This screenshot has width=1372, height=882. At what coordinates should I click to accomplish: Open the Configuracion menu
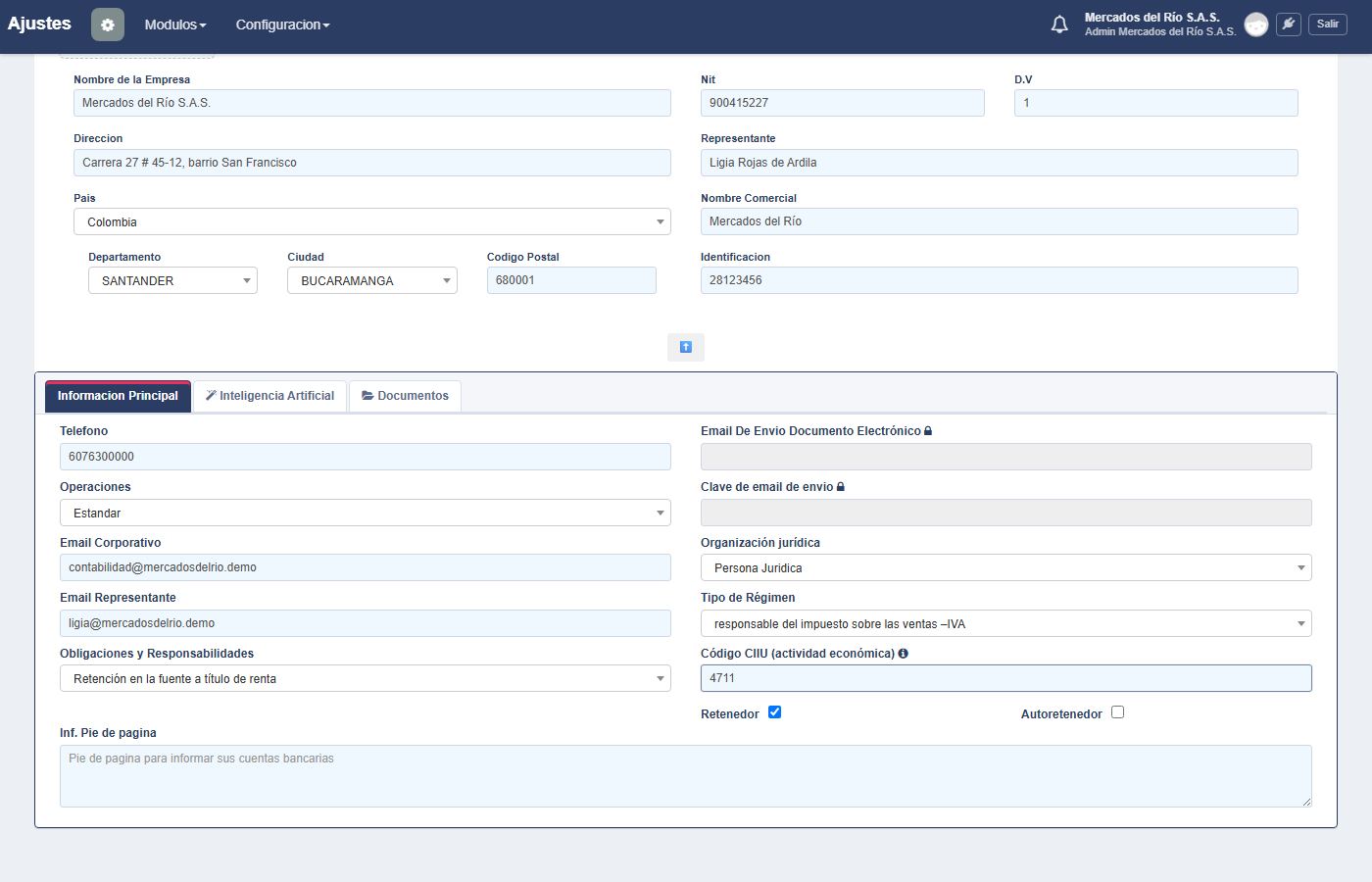coord(282,24)
